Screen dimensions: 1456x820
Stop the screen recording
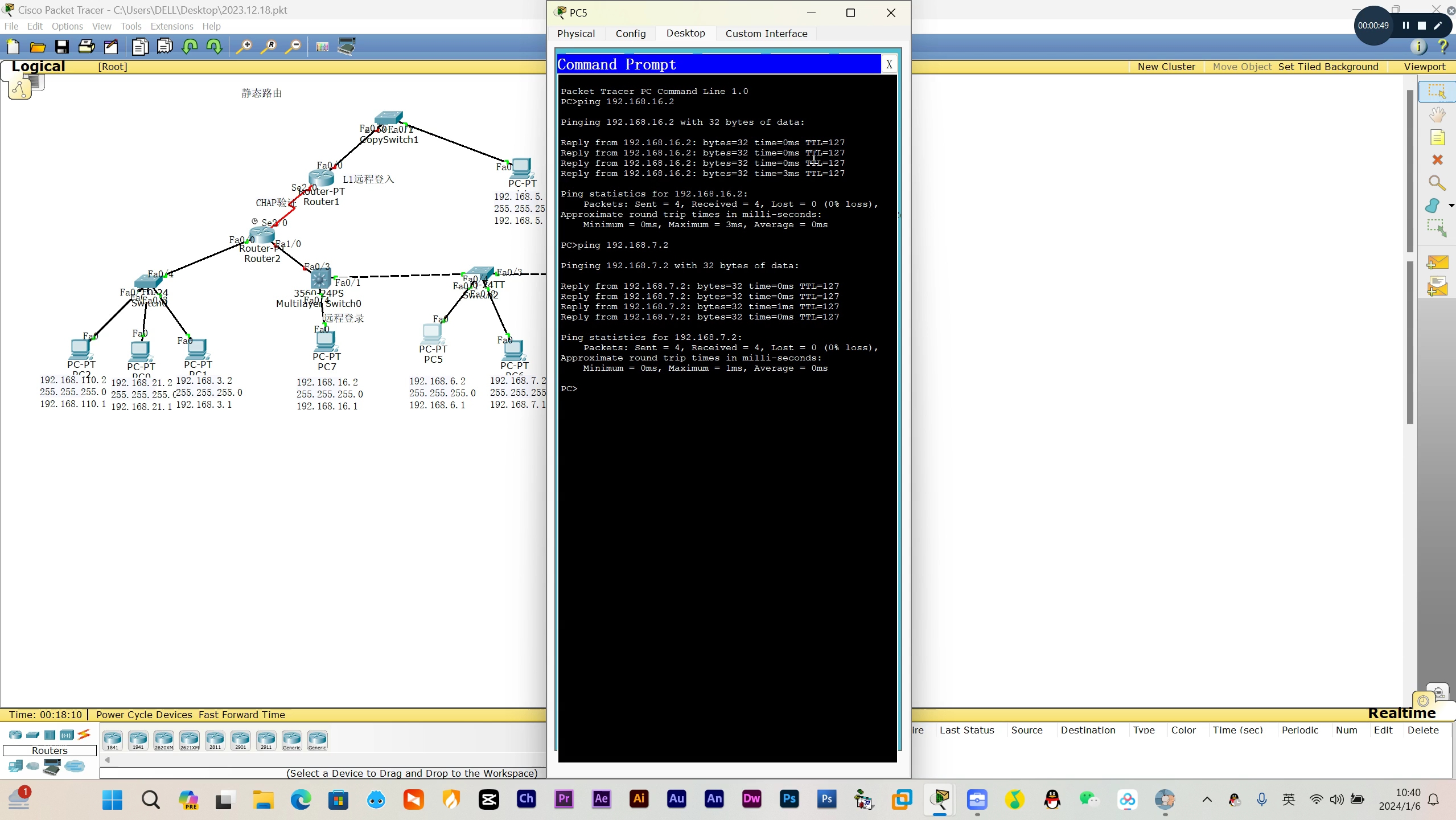tap(1421, 26)
